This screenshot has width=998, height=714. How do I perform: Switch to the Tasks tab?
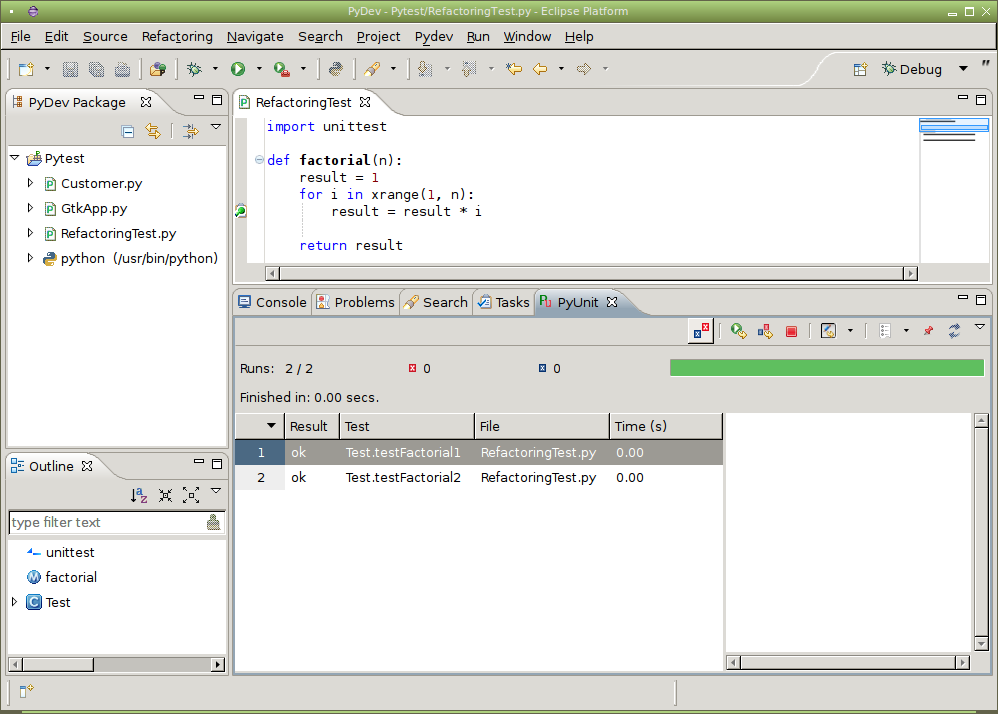click(504, 302)
